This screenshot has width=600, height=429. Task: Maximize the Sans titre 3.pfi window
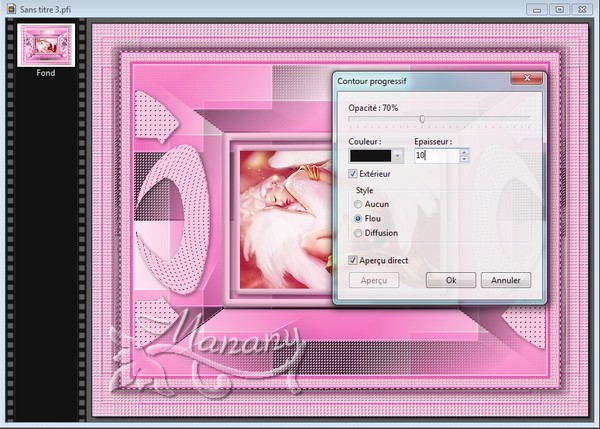[x=559, y=10]
